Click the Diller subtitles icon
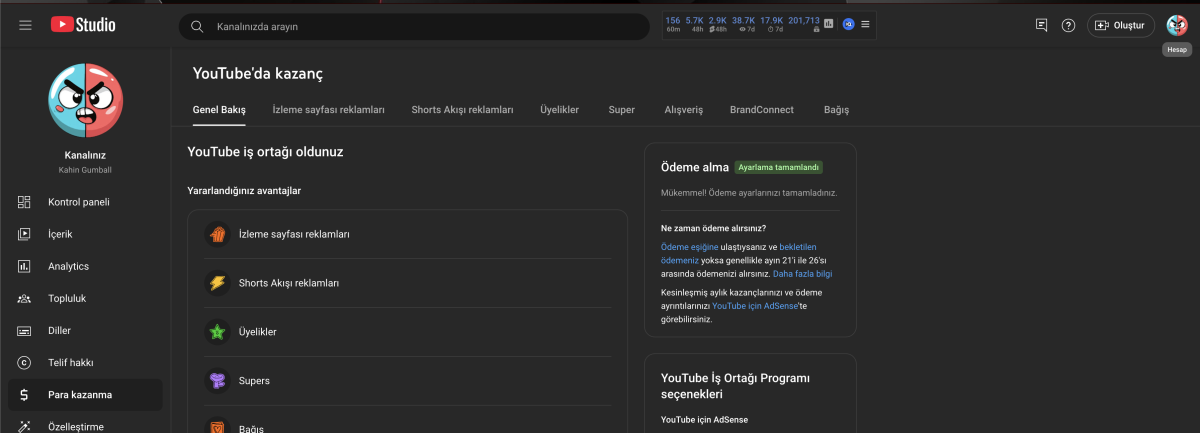Image resolution: width=1200 pixels, height=433 pixels. pos(24,330)
